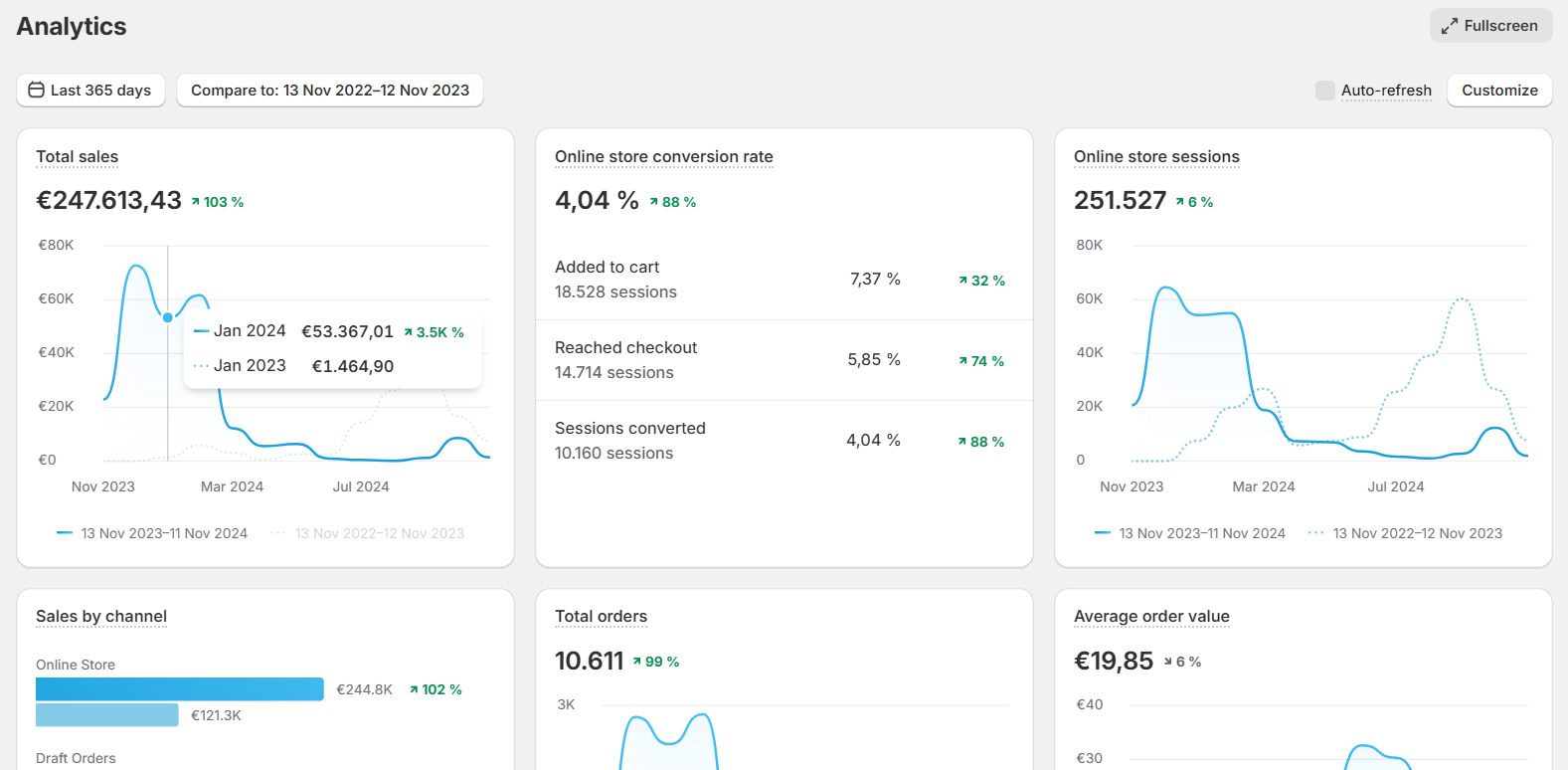This screenshot has width=1568, height=770.
Task: Click the Sessions converted 88 % arrow
Action: (962, 442)
